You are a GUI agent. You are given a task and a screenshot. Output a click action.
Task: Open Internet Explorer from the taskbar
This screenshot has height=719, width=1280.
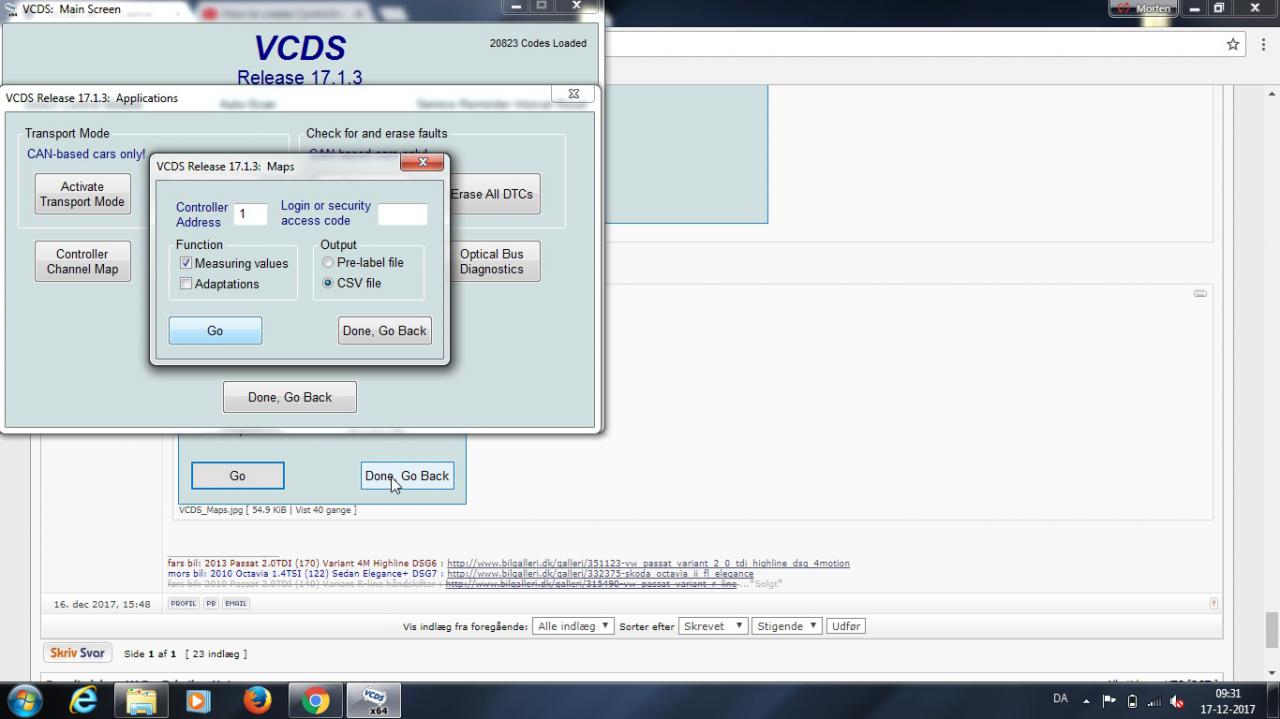click(x=84, y=700)
